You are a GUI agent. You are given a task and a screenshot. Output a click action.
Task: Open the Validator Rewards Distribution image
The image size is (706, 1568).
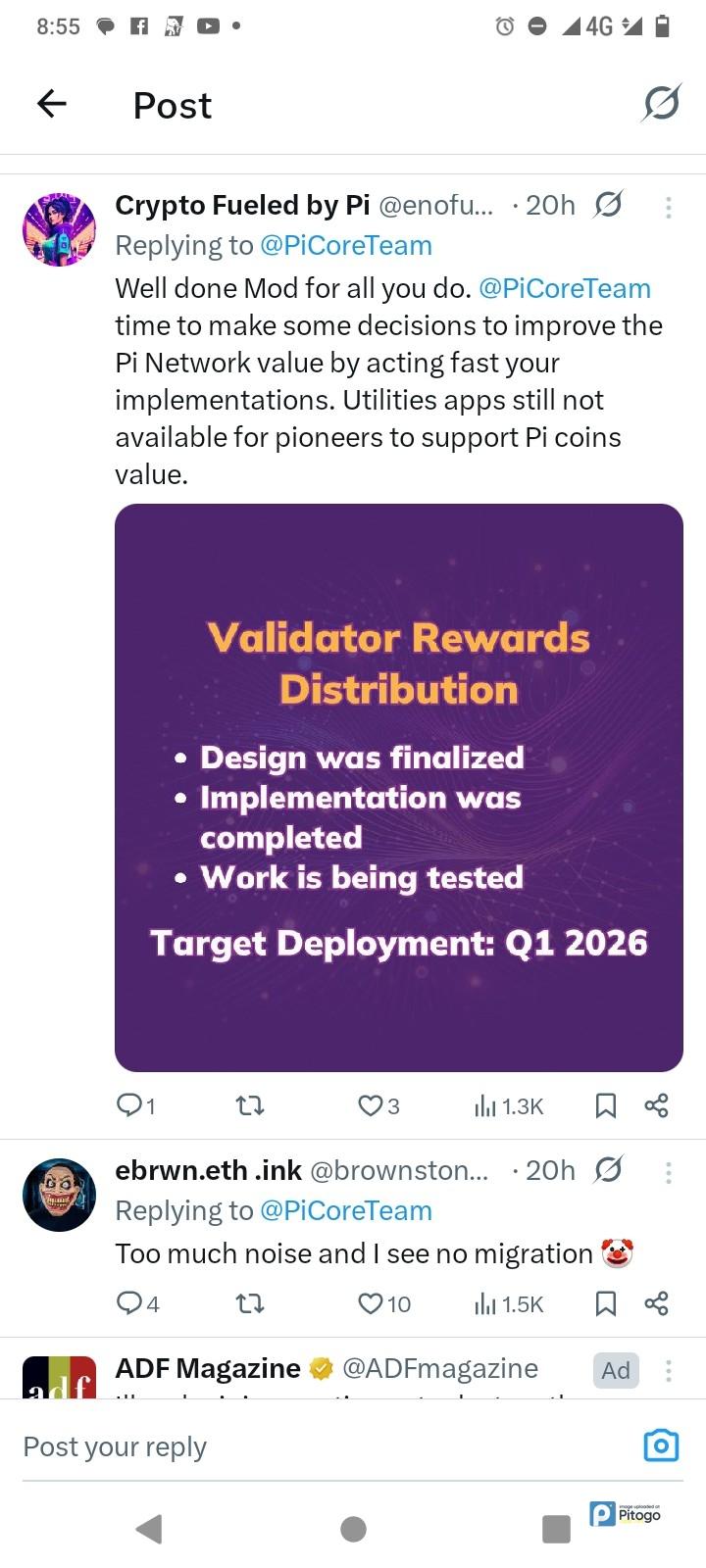[x=399, y=787]
